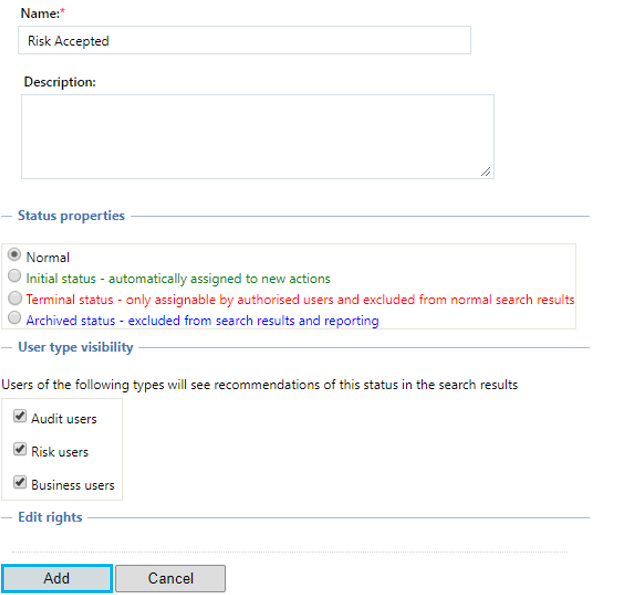Click the Status properties section heading
This screenshot has height=595, width=627.
click(x=71, y=216)
